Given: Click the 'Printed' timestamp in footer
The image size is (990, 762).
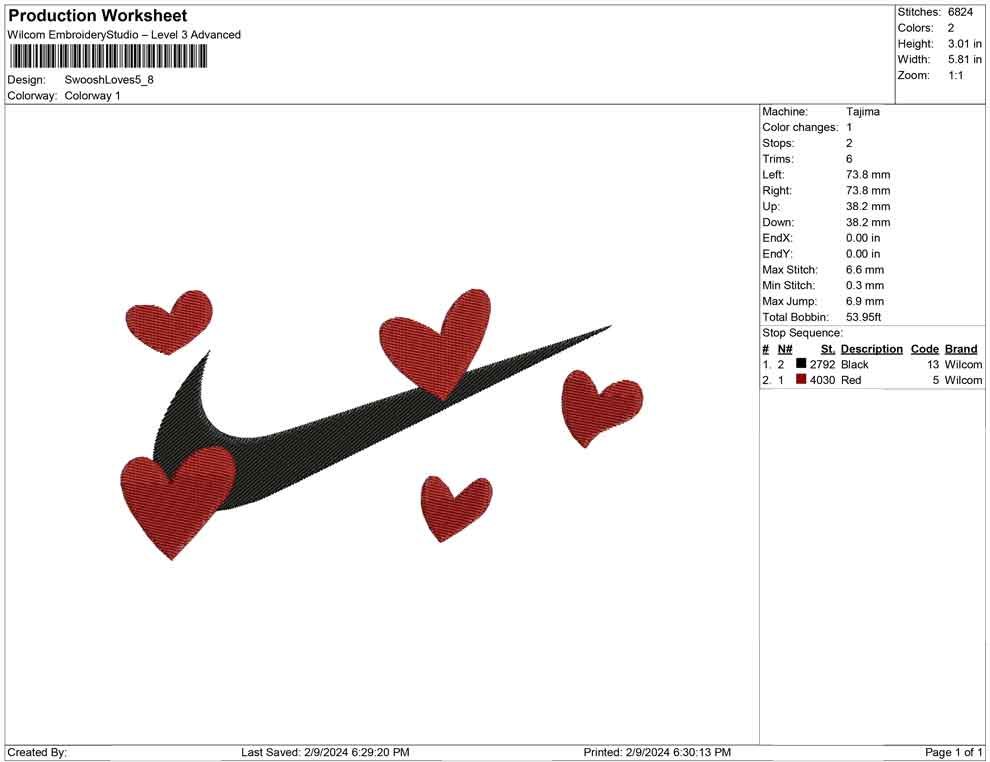Looking at the screenshot, I should click(x=657, y=753).
